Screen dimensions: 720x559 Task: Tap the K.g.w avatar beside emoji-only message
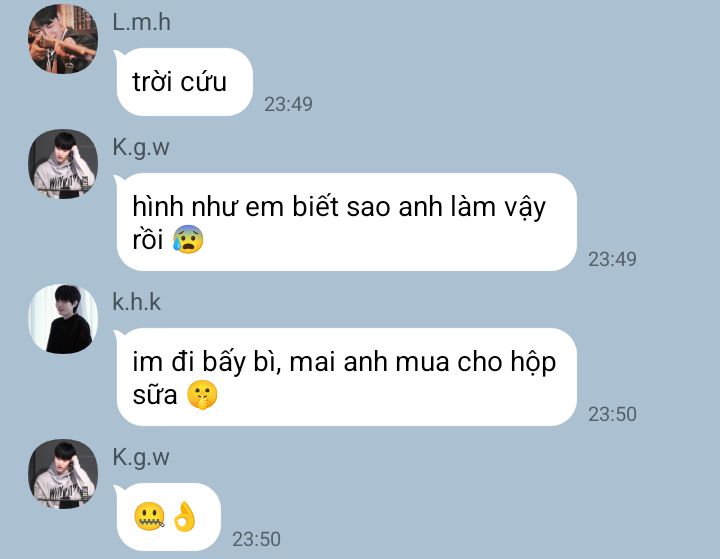(63, 474)
